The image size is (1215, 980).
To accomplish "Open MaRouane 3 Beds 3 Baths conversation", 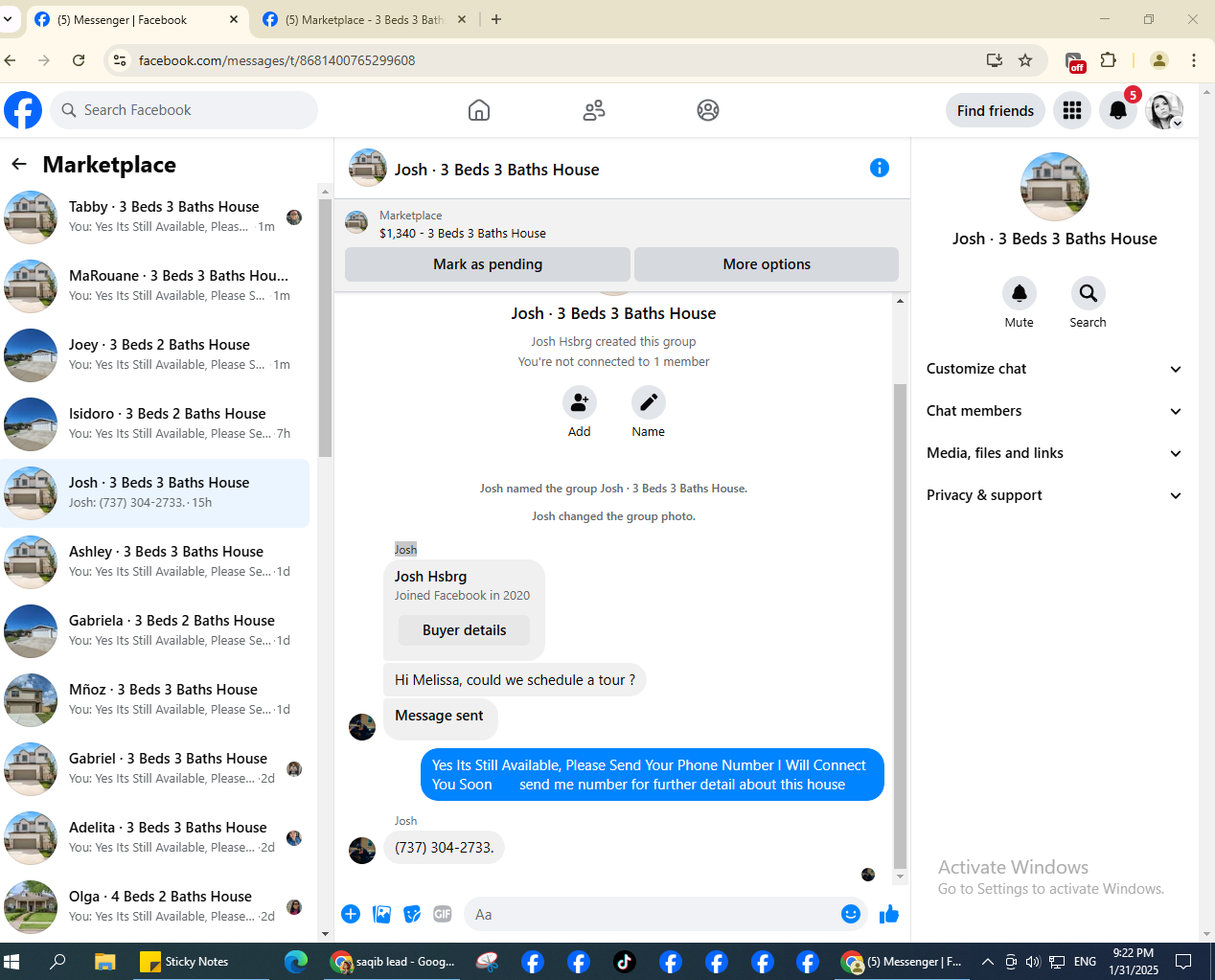I will click(x=155, y=285).
